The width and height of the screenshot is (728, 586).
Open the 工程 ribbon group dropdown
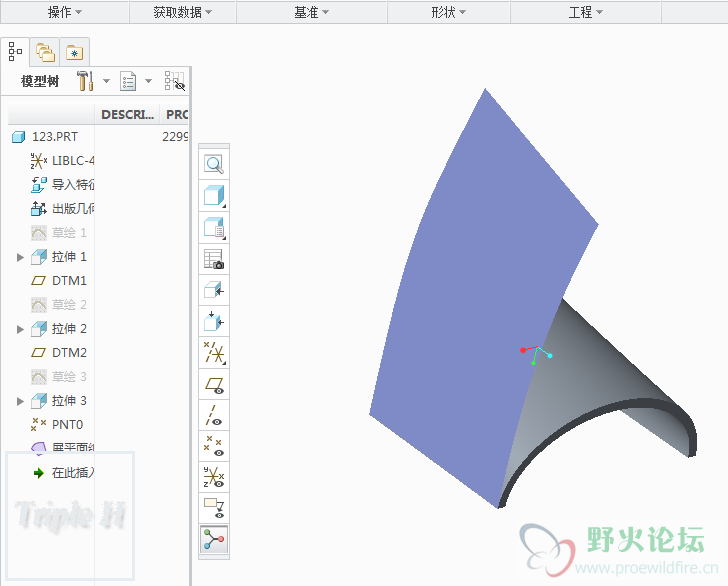pos(585,12)
